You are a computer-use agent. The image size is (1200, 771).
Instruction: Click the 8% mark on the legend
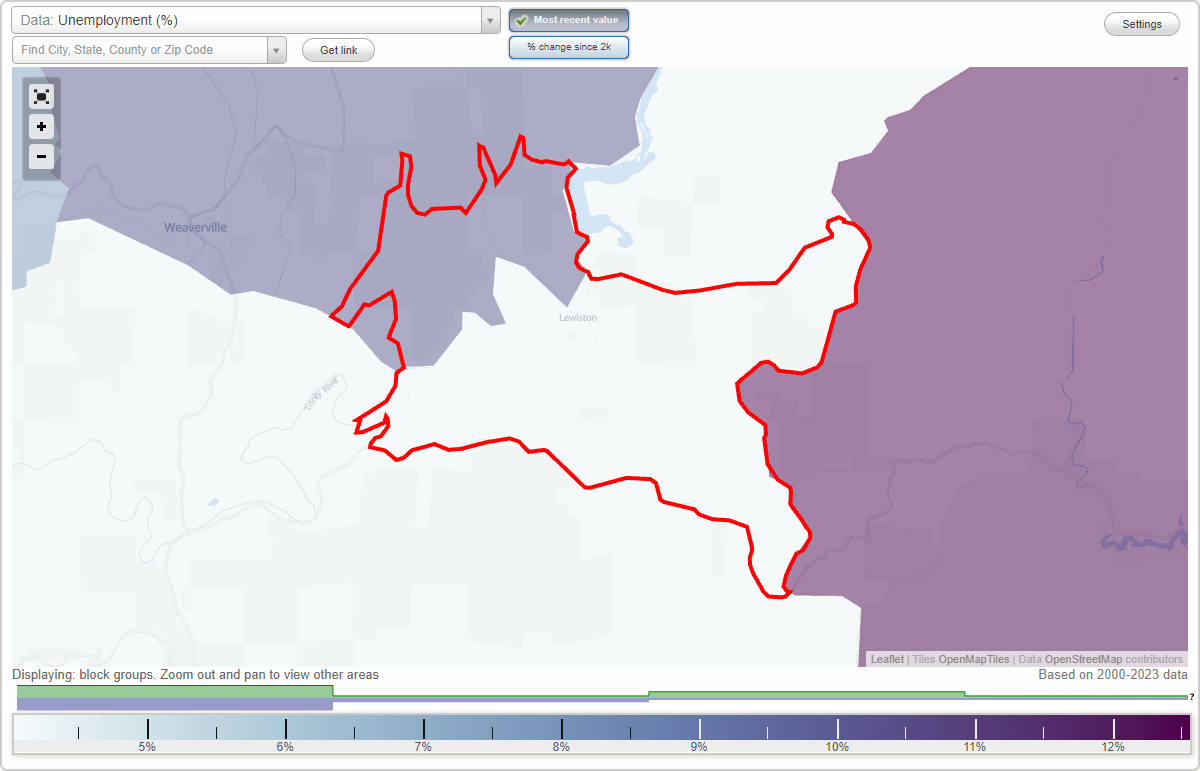(x=561, y=747)
